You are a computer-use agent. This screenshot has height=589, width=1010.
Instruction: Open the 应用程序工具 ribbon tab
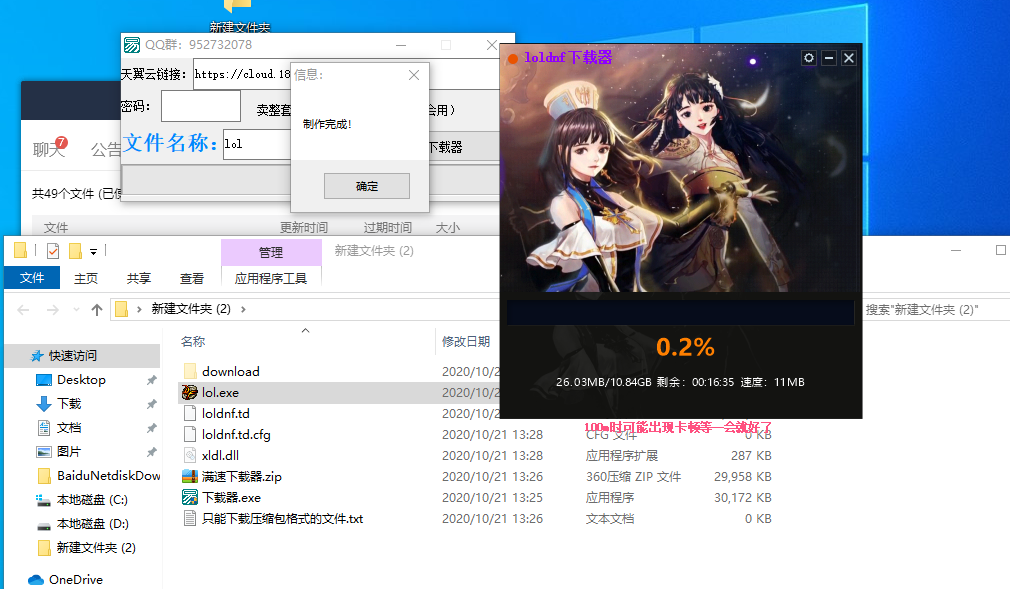click(271, 278)
